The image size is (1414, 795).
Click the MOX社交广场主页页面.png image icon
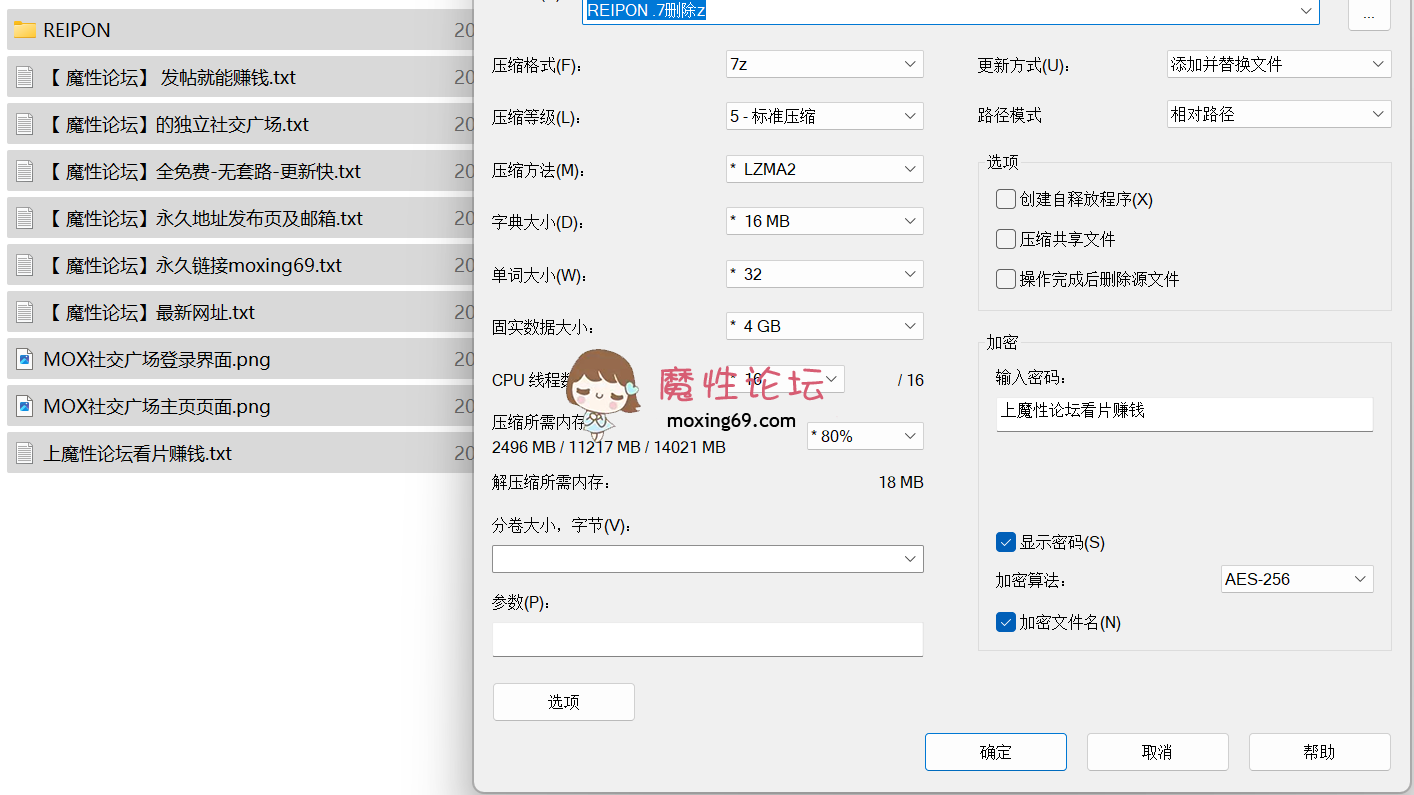coord(24,406)
